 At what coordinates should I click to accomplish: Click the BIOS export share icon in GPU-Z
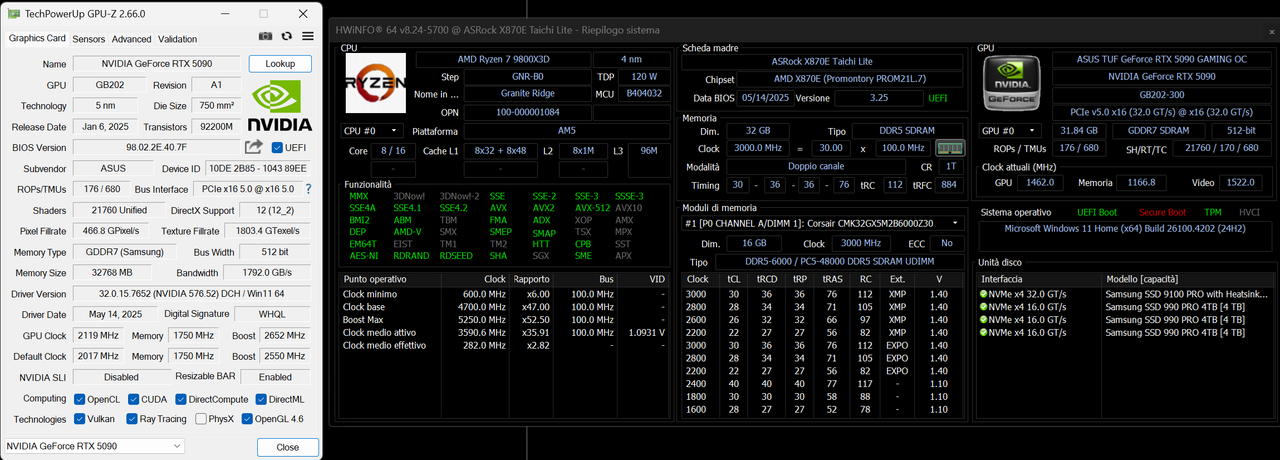pos(253,147)
